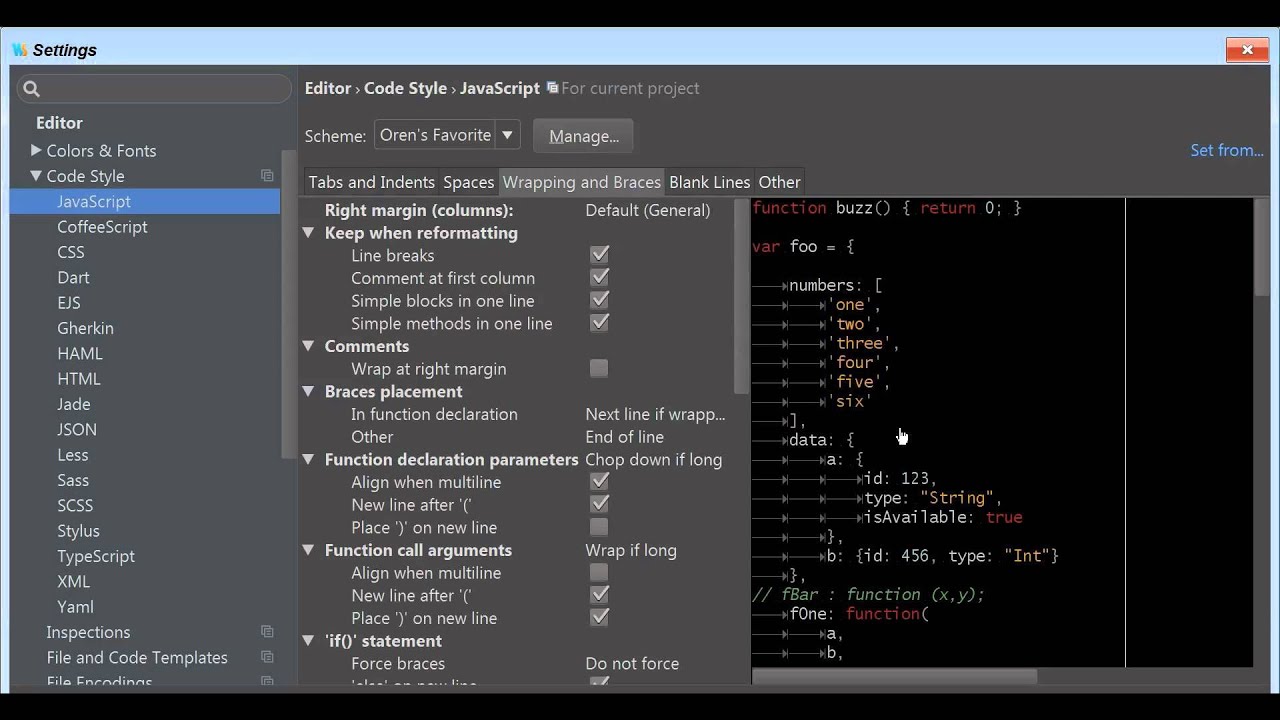Switch to the Spaces tab

point(468,182)
